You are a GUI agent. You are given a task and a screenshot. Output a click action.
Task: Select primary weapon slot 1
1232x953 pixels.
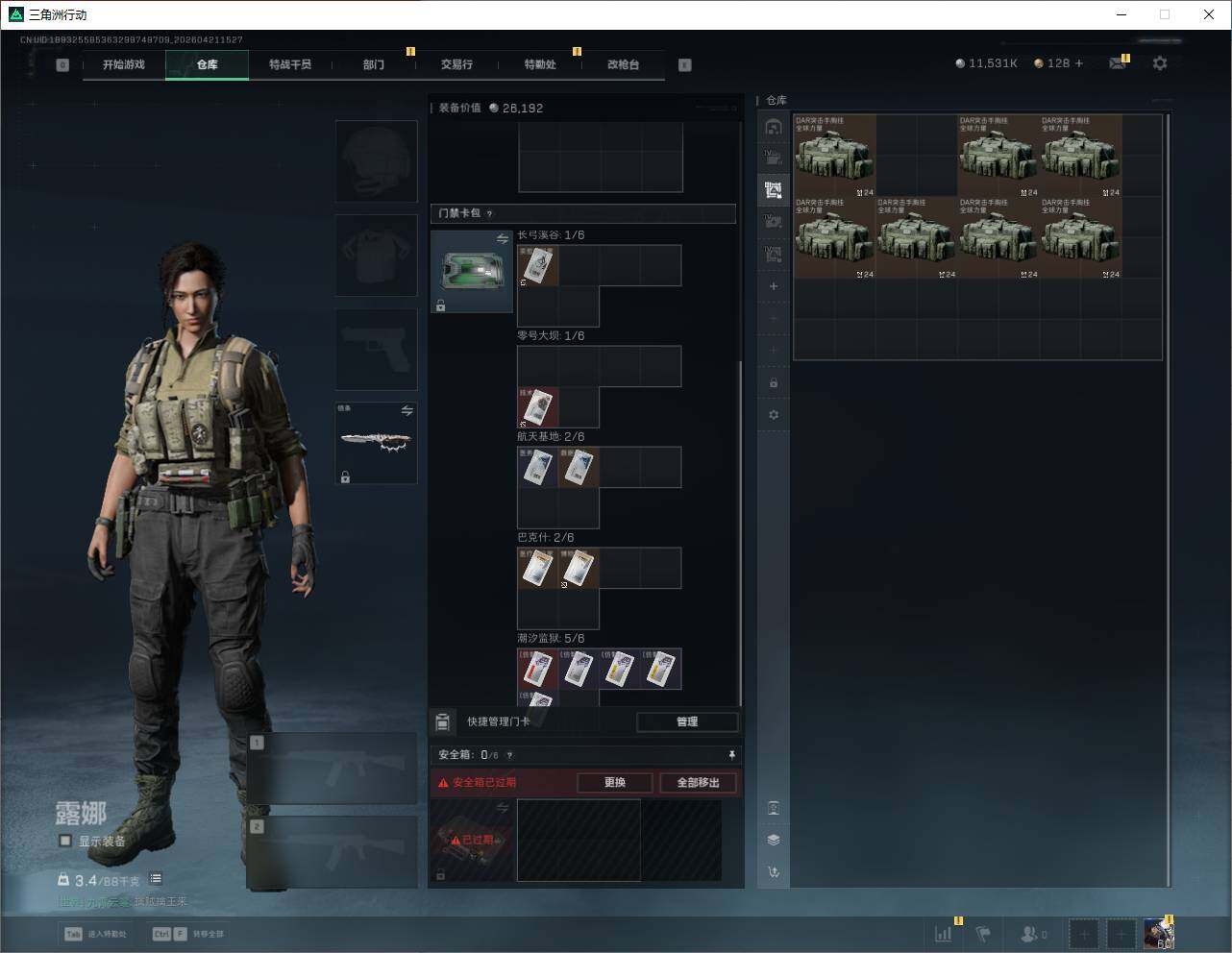point(333,769)
